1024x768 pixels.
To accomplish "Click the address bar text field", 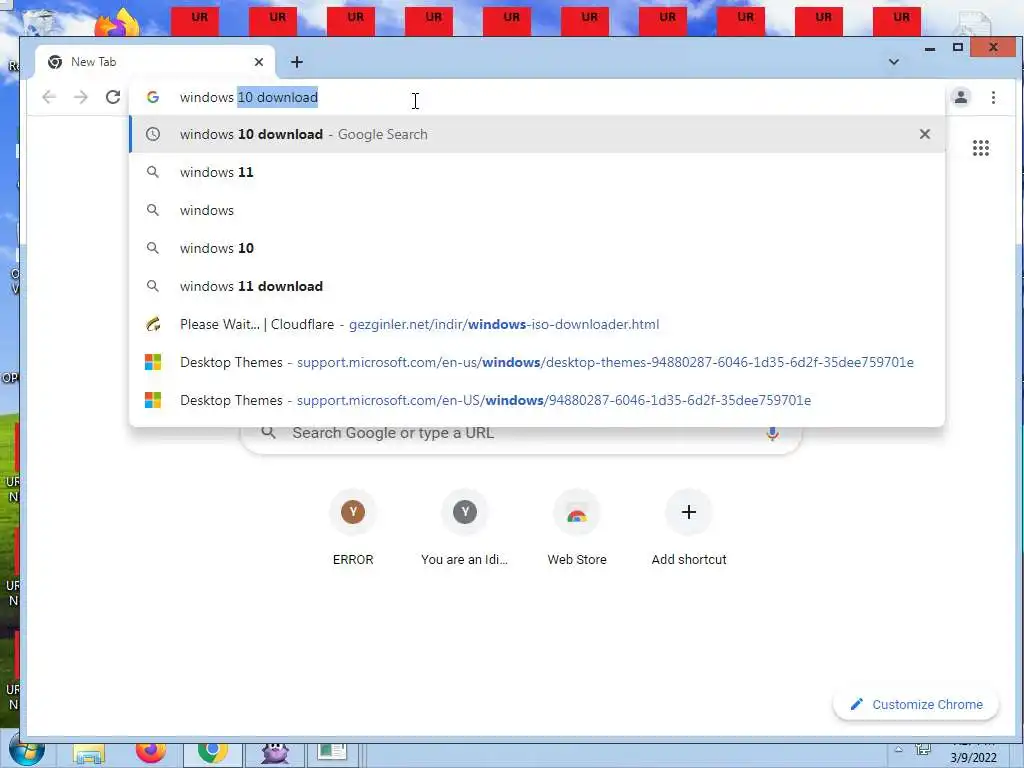I will pos(536,97).
